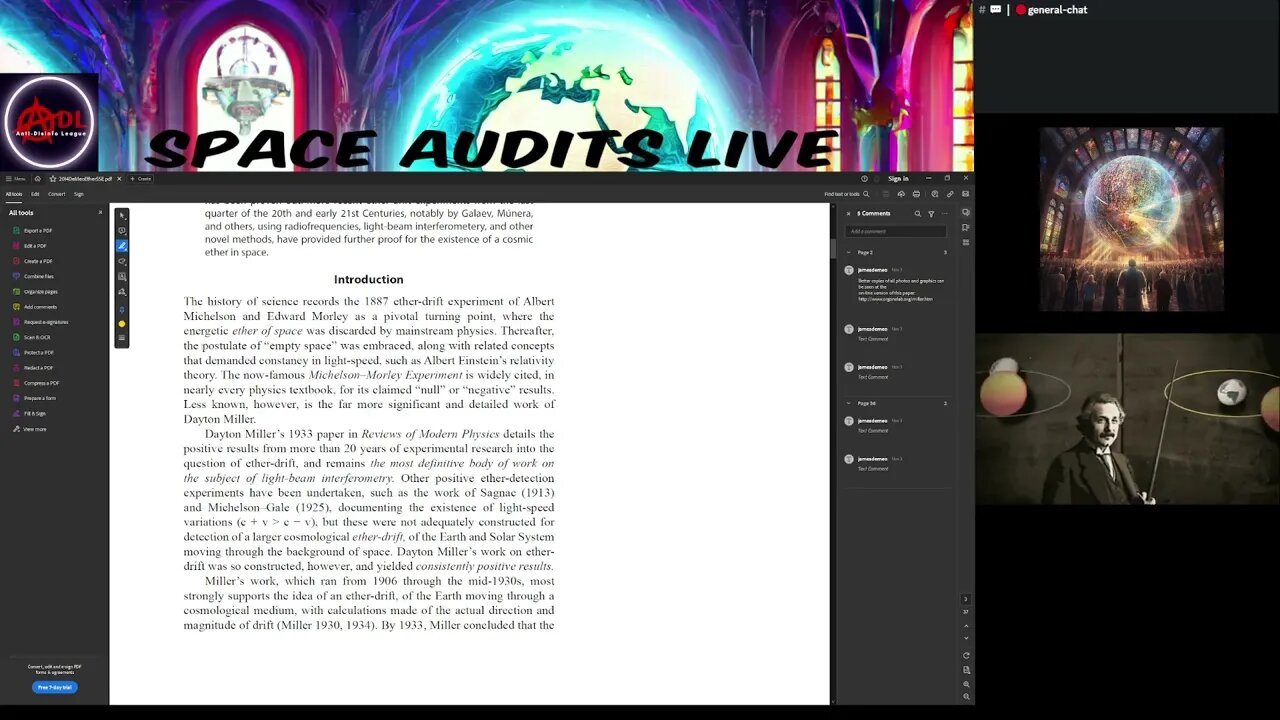The width and height of the screenshot is (1280, 720).
Task: Go to previous page arrow
Action: click(966, 626)
